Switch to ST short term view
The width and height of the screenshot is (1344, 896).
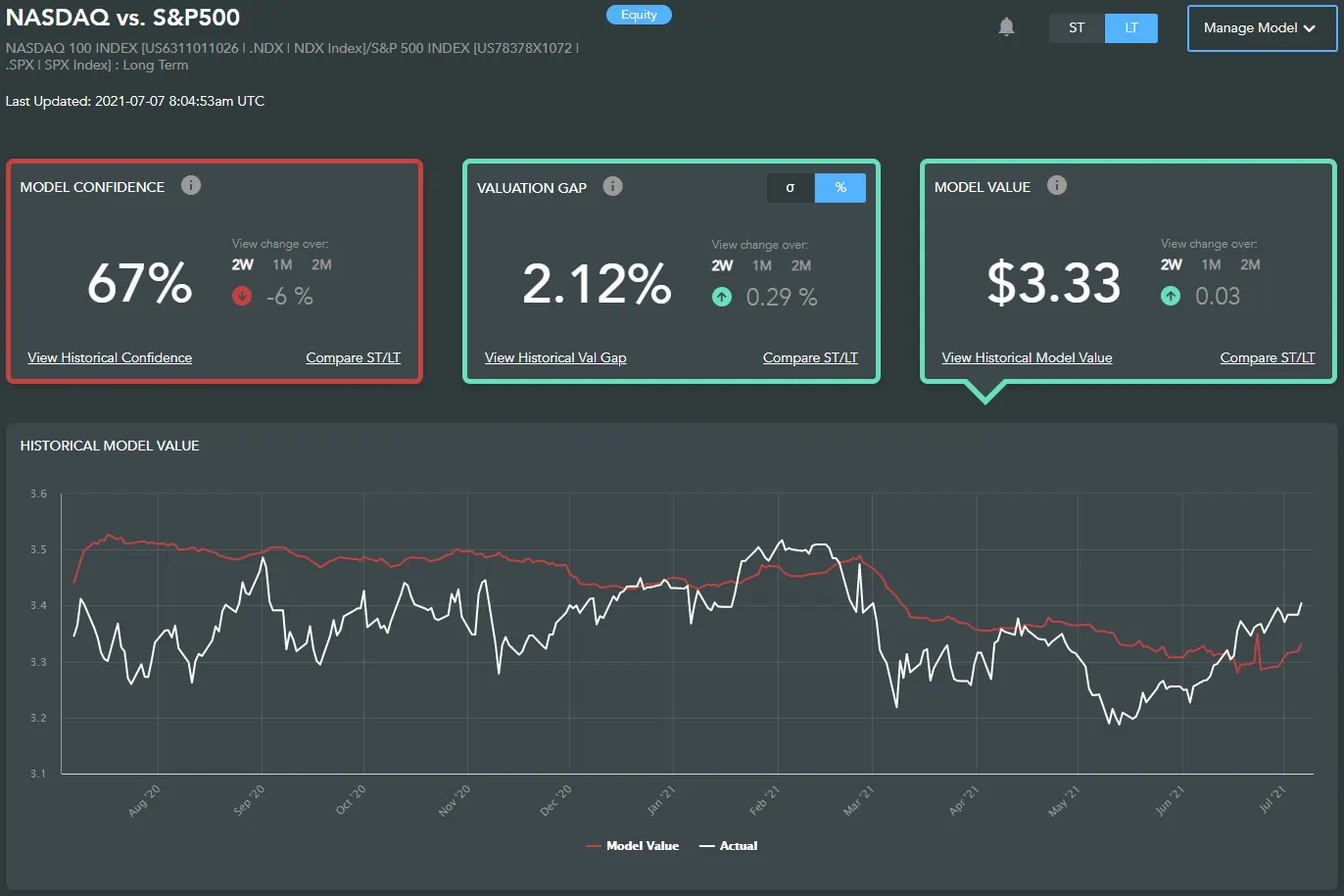[x=1077, y=27]
